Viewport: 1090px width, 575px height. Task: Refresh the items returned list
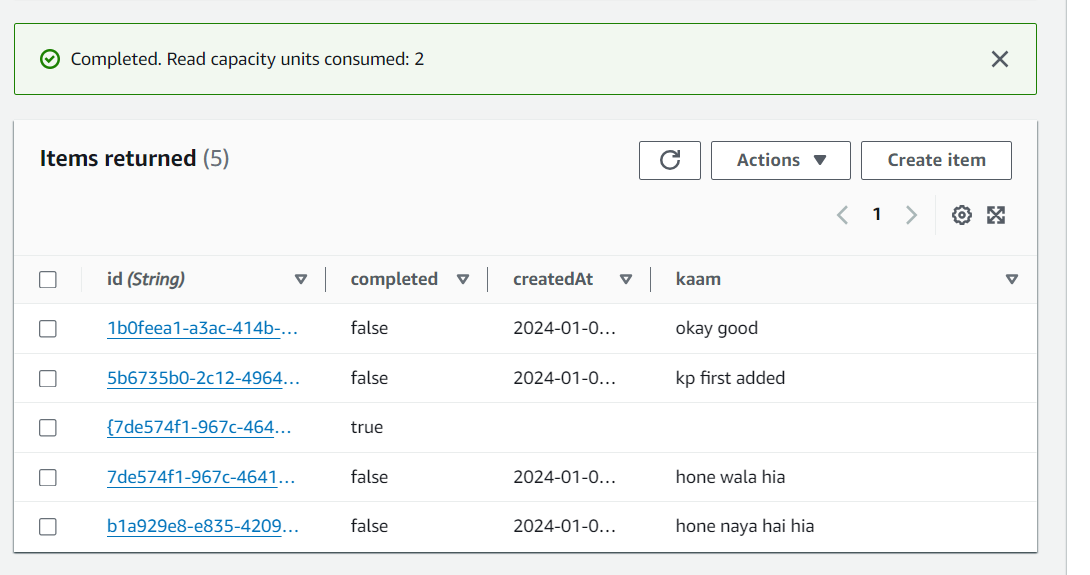click(x=669, y=161)
